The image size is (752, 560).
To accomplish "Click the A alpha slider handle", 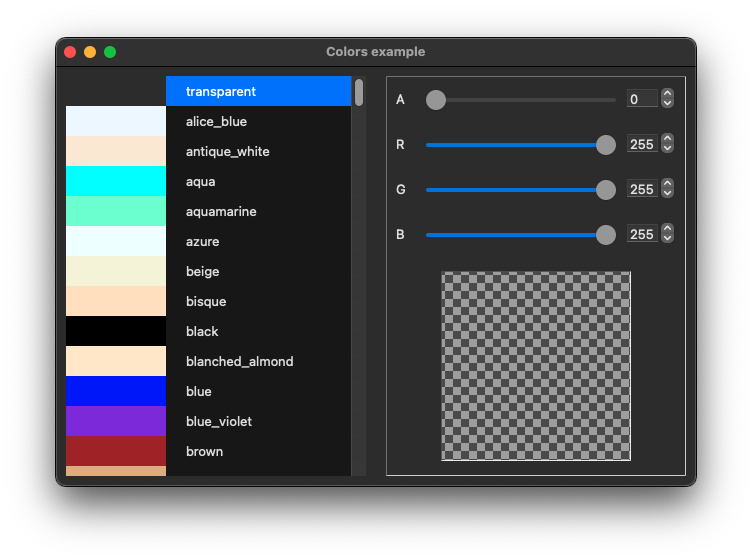I will [436, 100].
